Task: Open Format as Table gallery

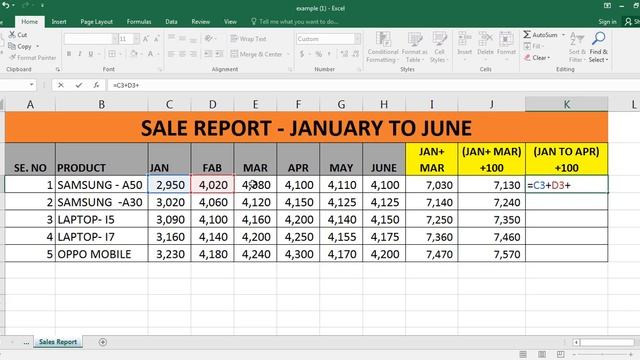Action: point(414,47)
